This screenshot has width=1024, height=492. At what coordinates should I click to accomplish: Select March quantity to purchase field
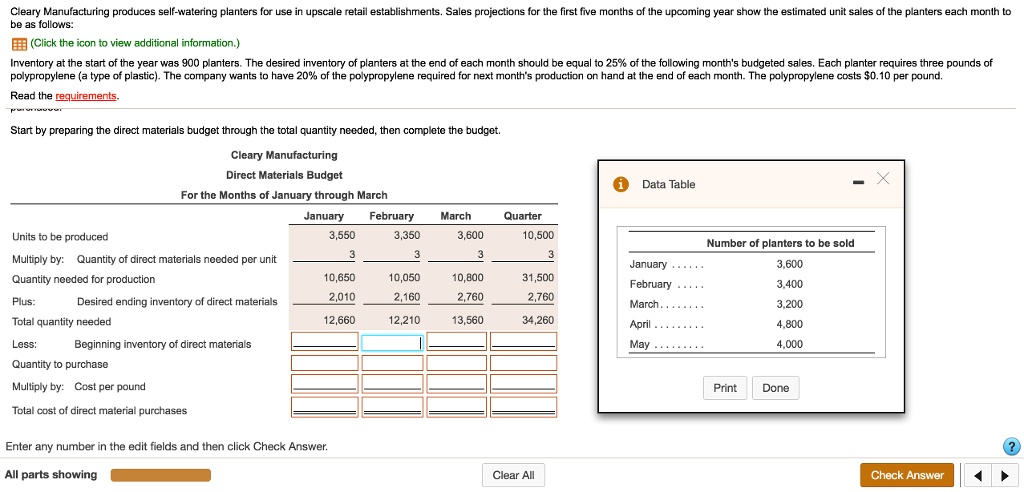click(x=456, y=363)
